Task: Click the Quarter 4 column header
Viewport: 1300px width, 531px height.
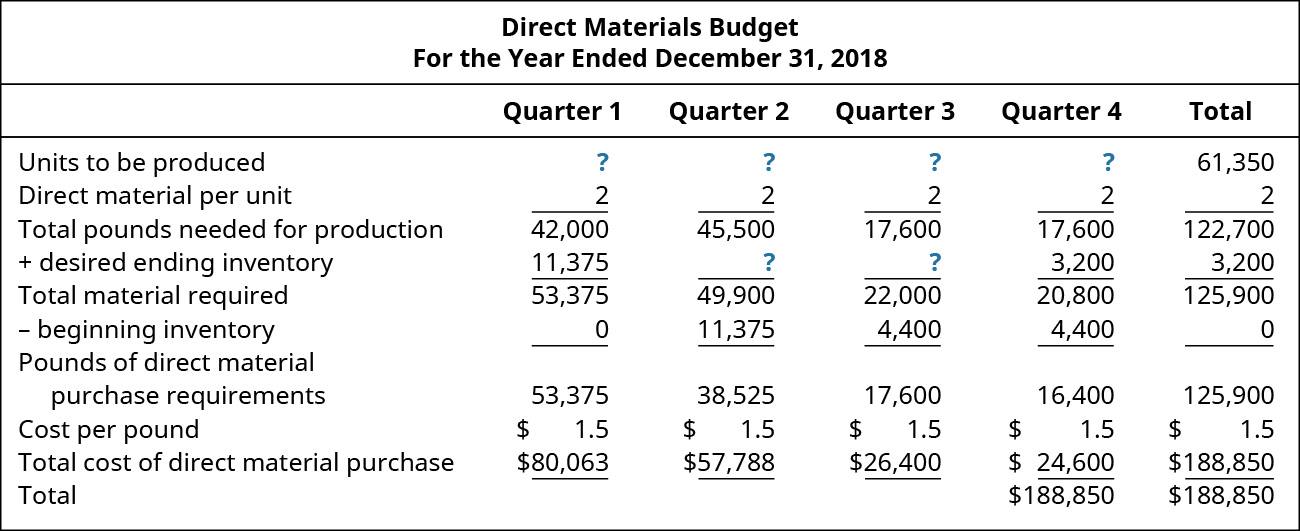Action: pyautogui.click(x=1061, y=111)
